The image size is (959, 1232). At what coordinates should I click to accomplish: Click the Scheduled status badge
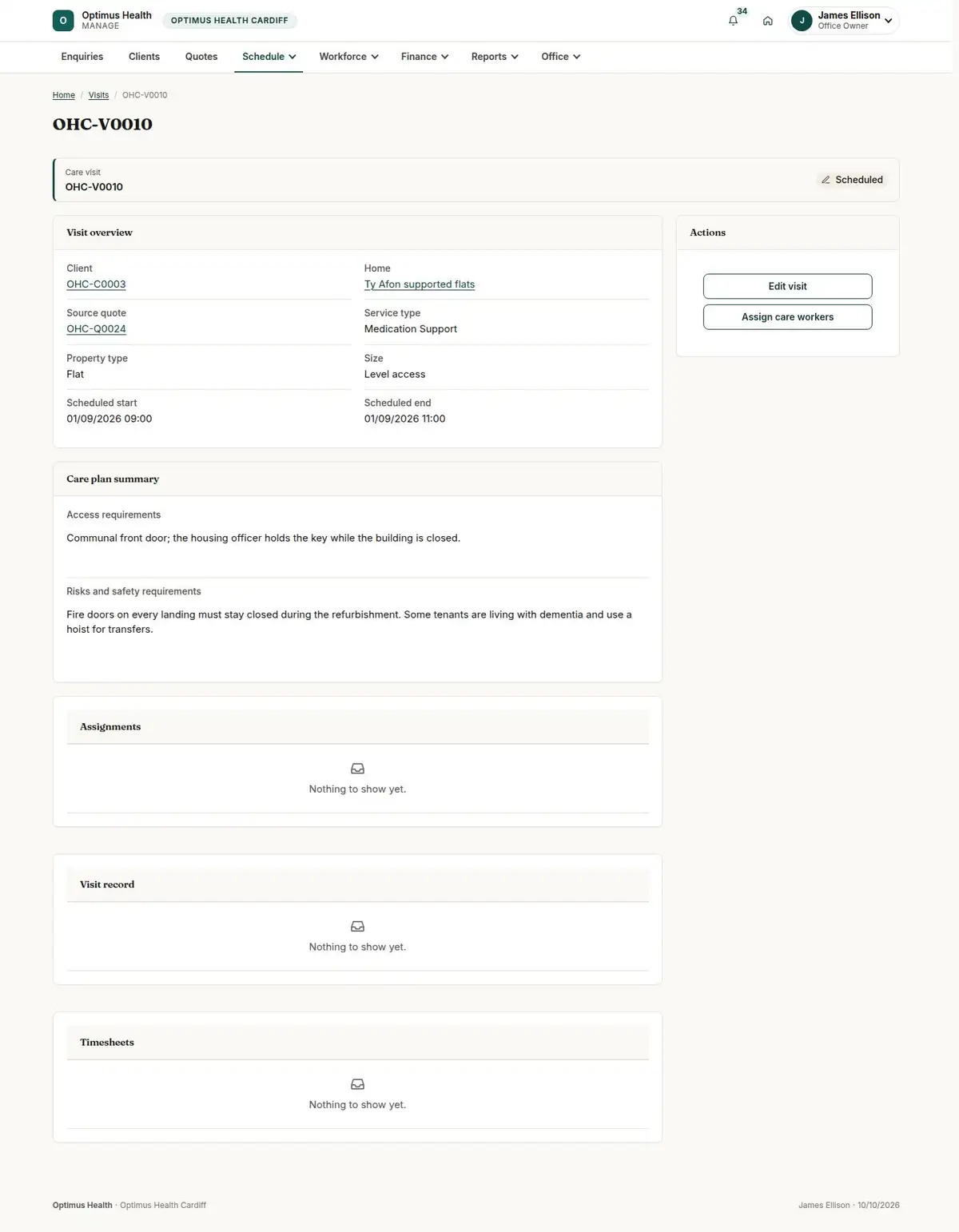852,180
